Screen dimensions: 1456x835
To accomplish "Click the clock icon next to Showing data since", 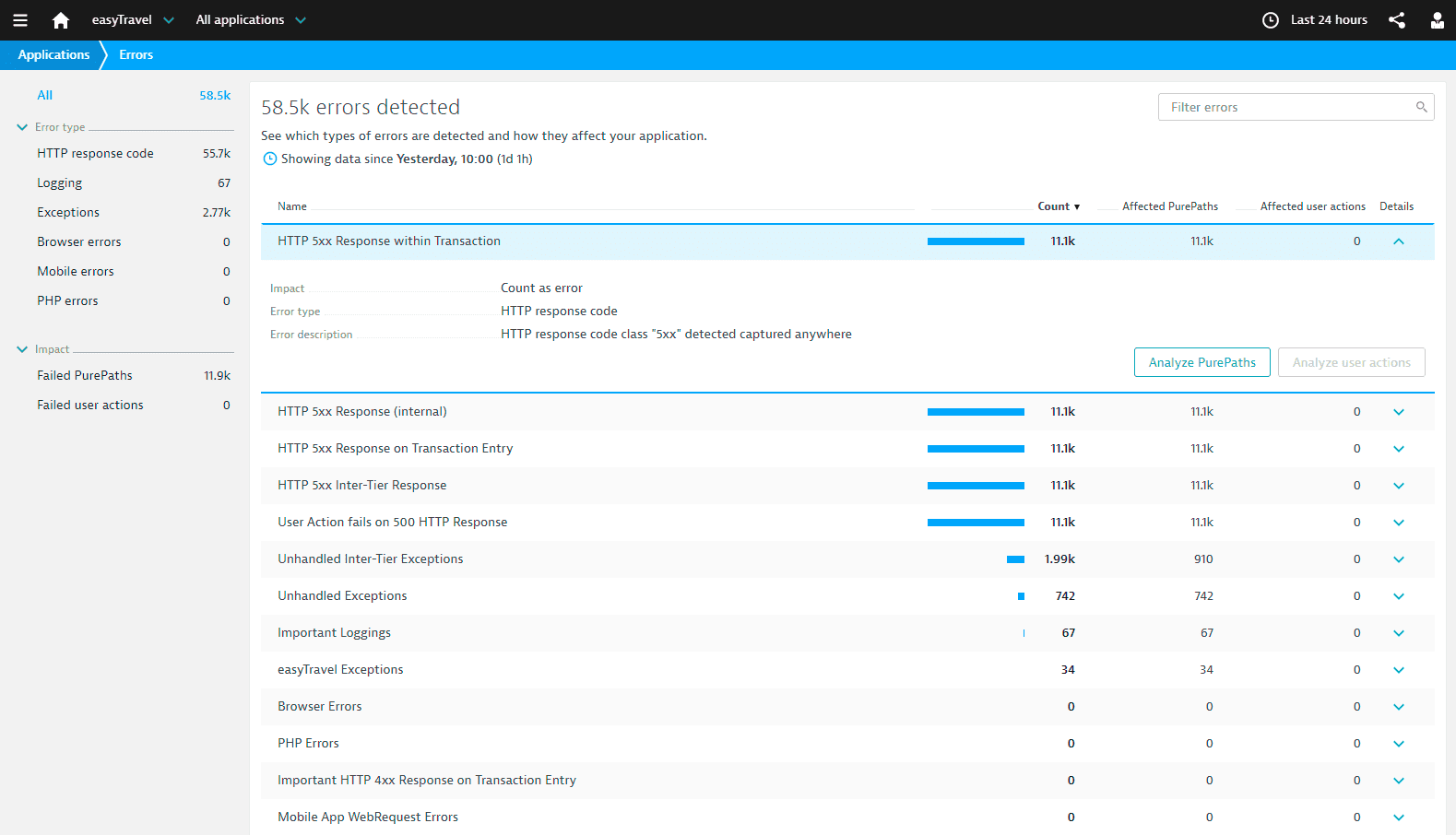I will tap(270, 159).
